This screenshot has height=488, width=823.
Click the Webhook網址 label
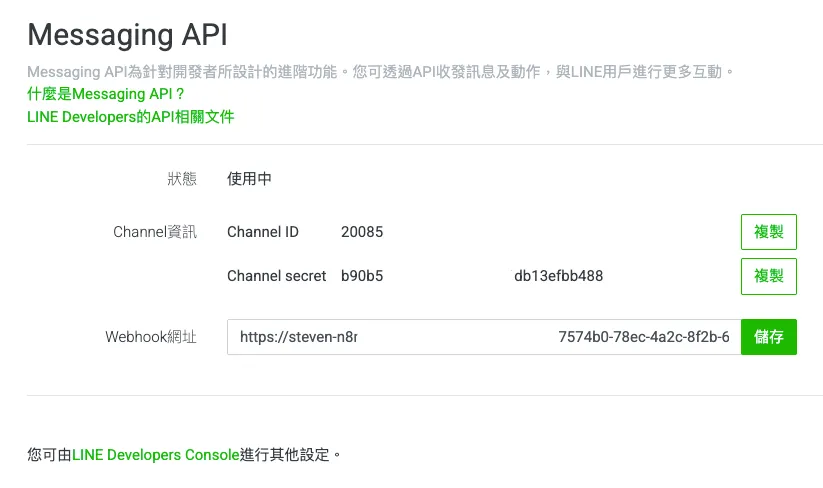coord(151,337)
